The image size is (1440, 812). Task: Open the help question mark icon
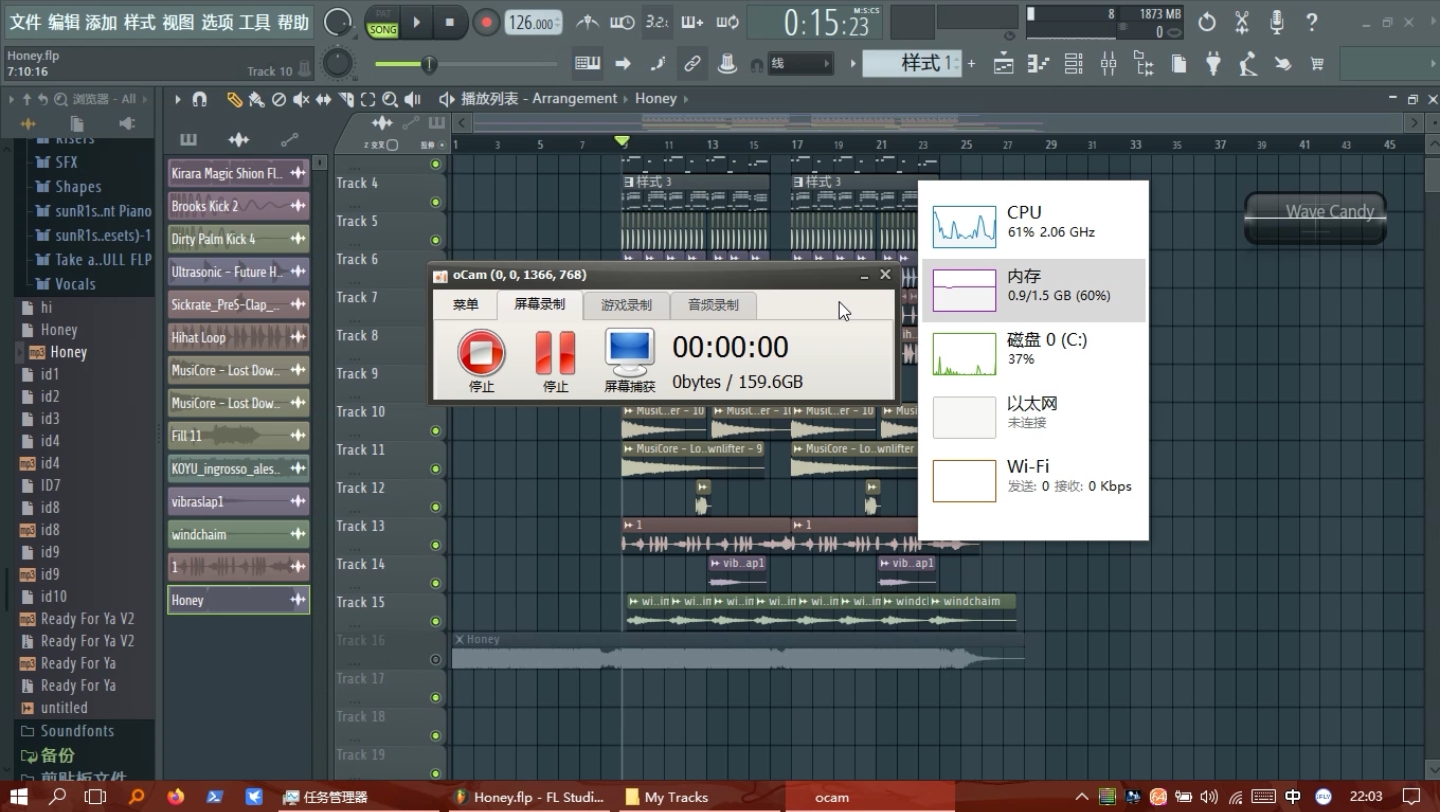coord(1311,22)
